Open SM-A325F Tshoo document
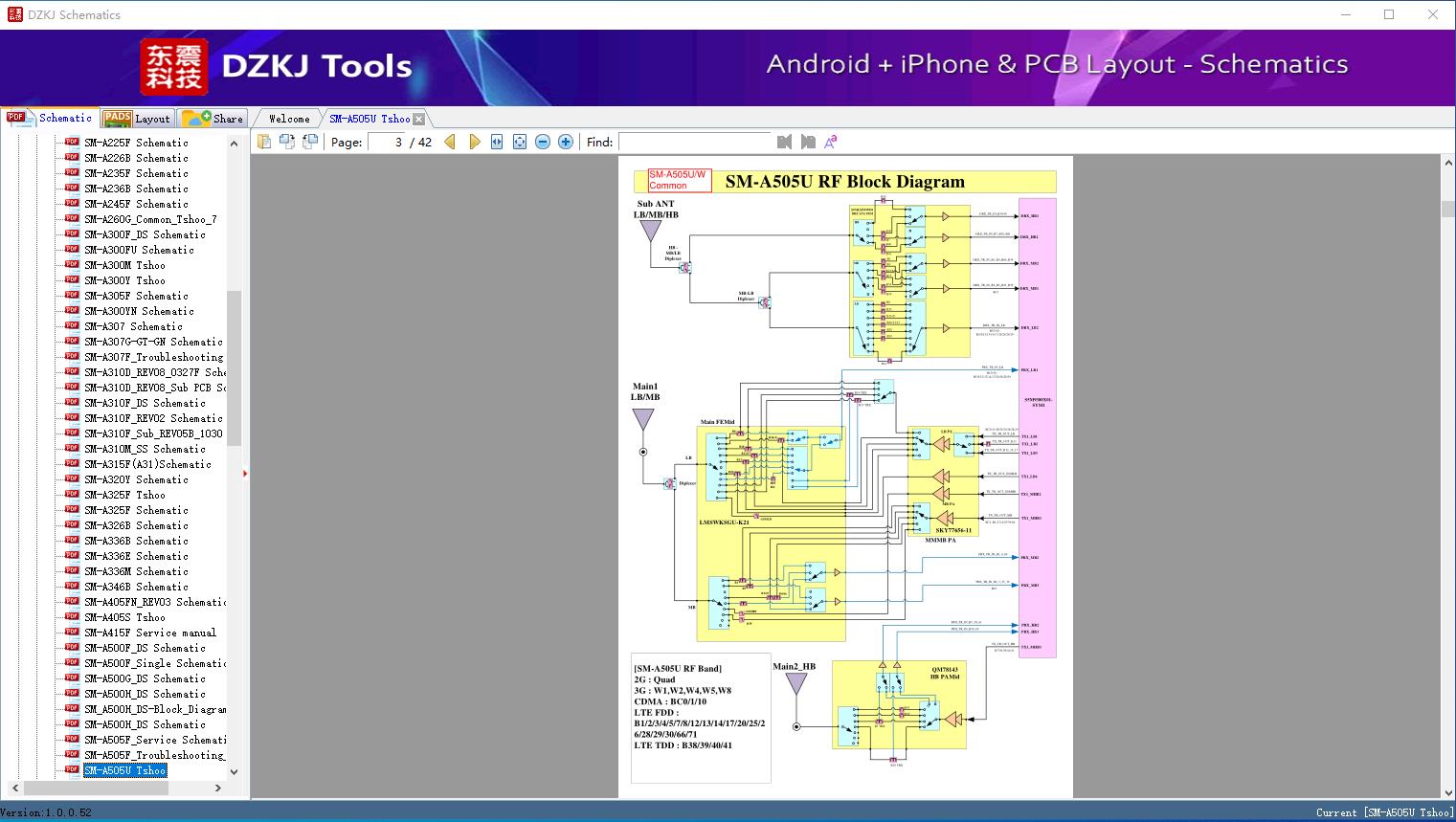 click(x=124, y=495)
